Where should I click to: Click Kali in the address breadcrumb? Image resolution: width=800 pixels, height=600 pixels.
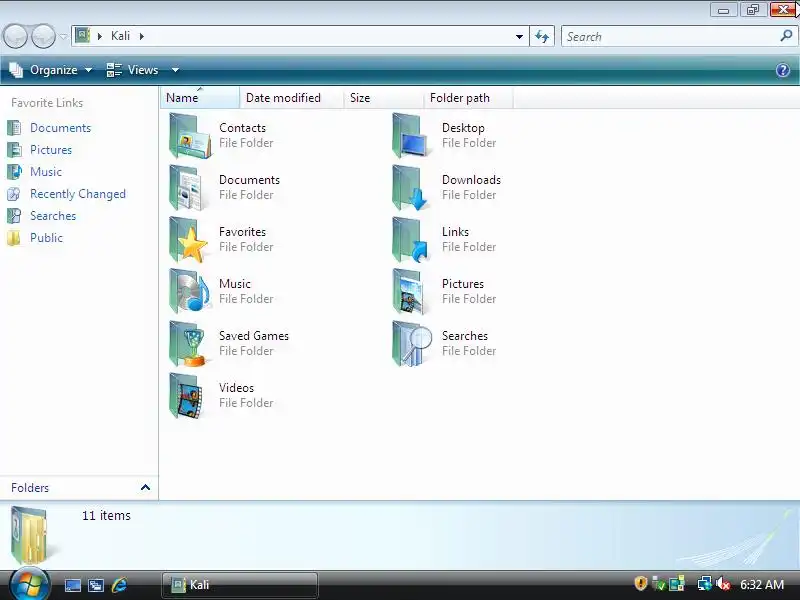(x=120, y=36)
